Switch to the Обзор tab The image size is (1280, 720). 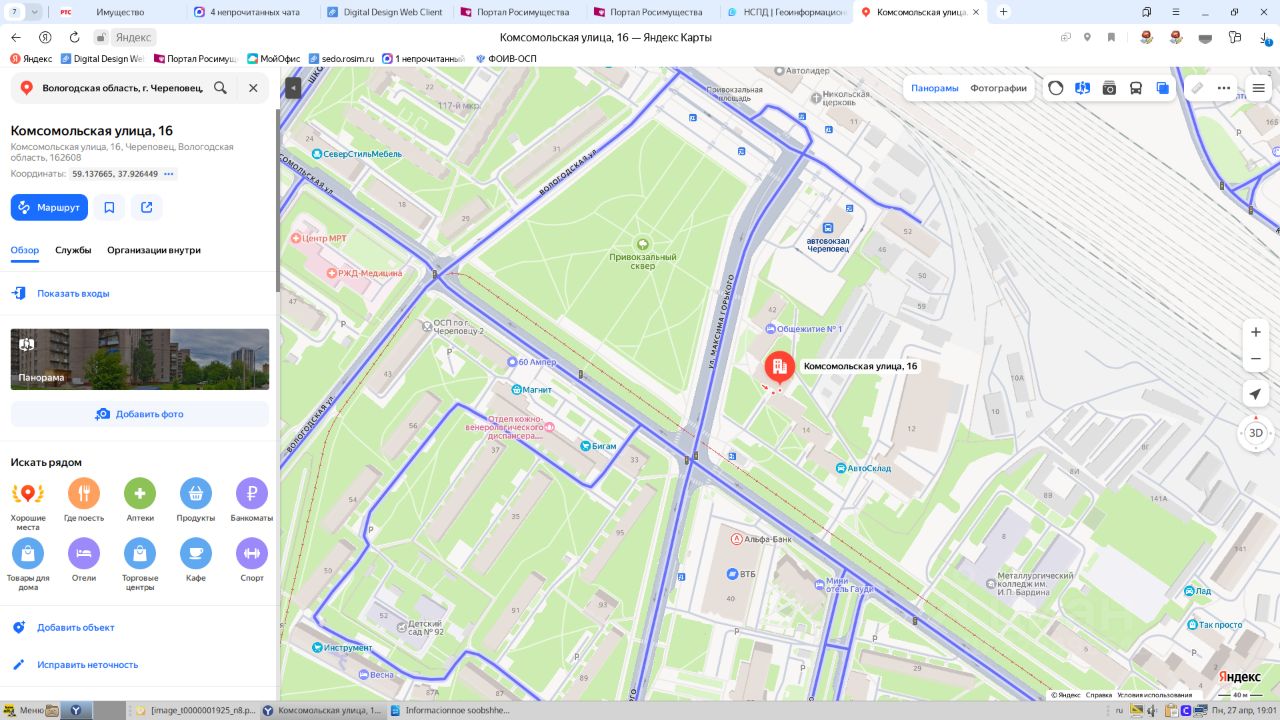25,250
